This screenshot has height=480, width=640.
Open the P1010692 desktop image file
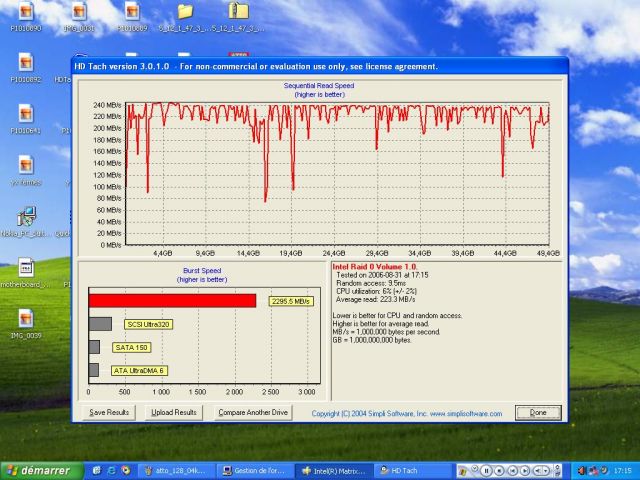pyautogui.click(x=26, y=69)
